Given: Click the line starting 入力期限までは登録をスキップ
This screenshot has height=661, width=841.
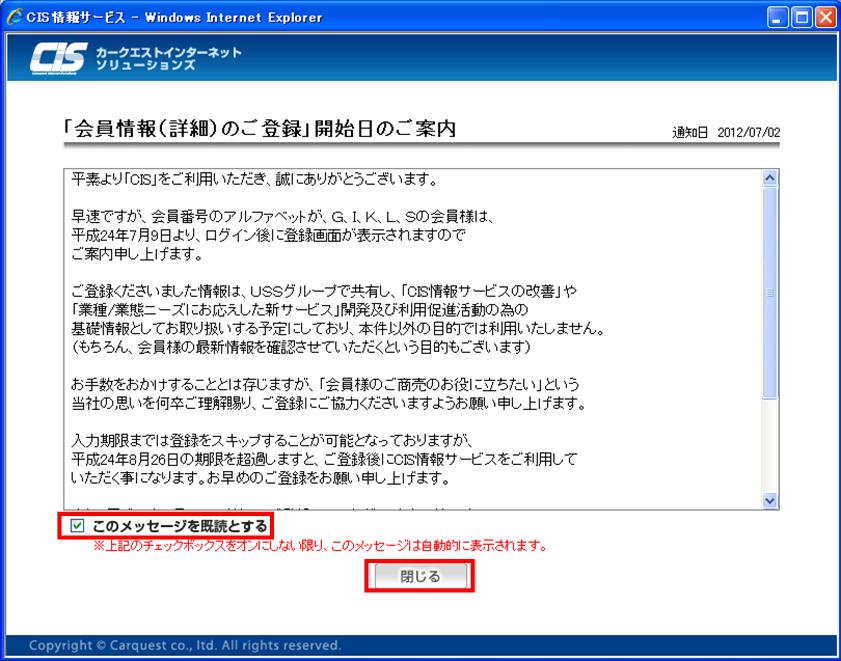Looking at the screenshot, I should coord(271,440).
